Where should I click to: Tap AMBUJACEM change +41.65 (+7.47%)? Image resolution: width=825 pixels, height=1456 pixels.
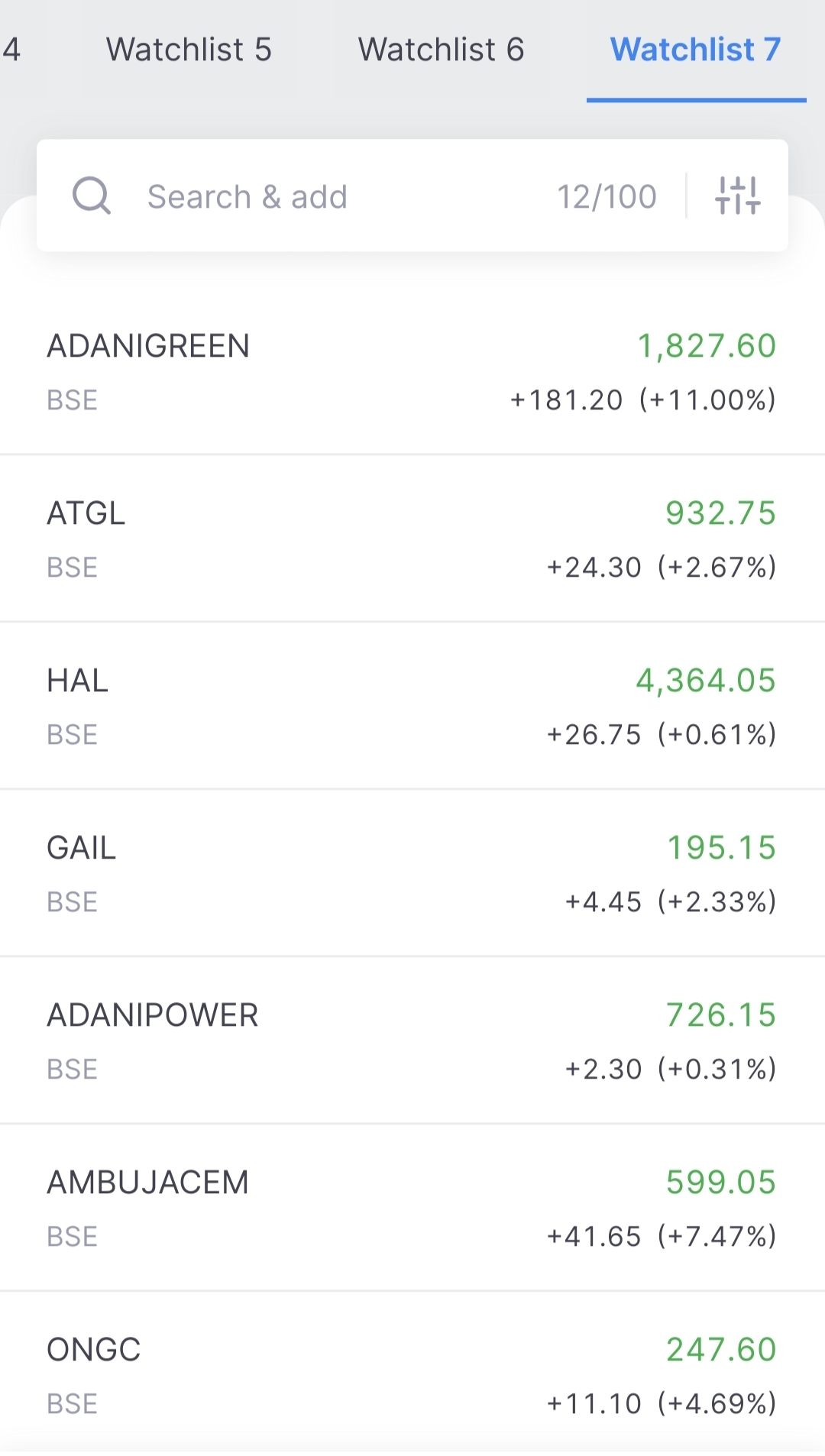click(x=661, y=1237)
